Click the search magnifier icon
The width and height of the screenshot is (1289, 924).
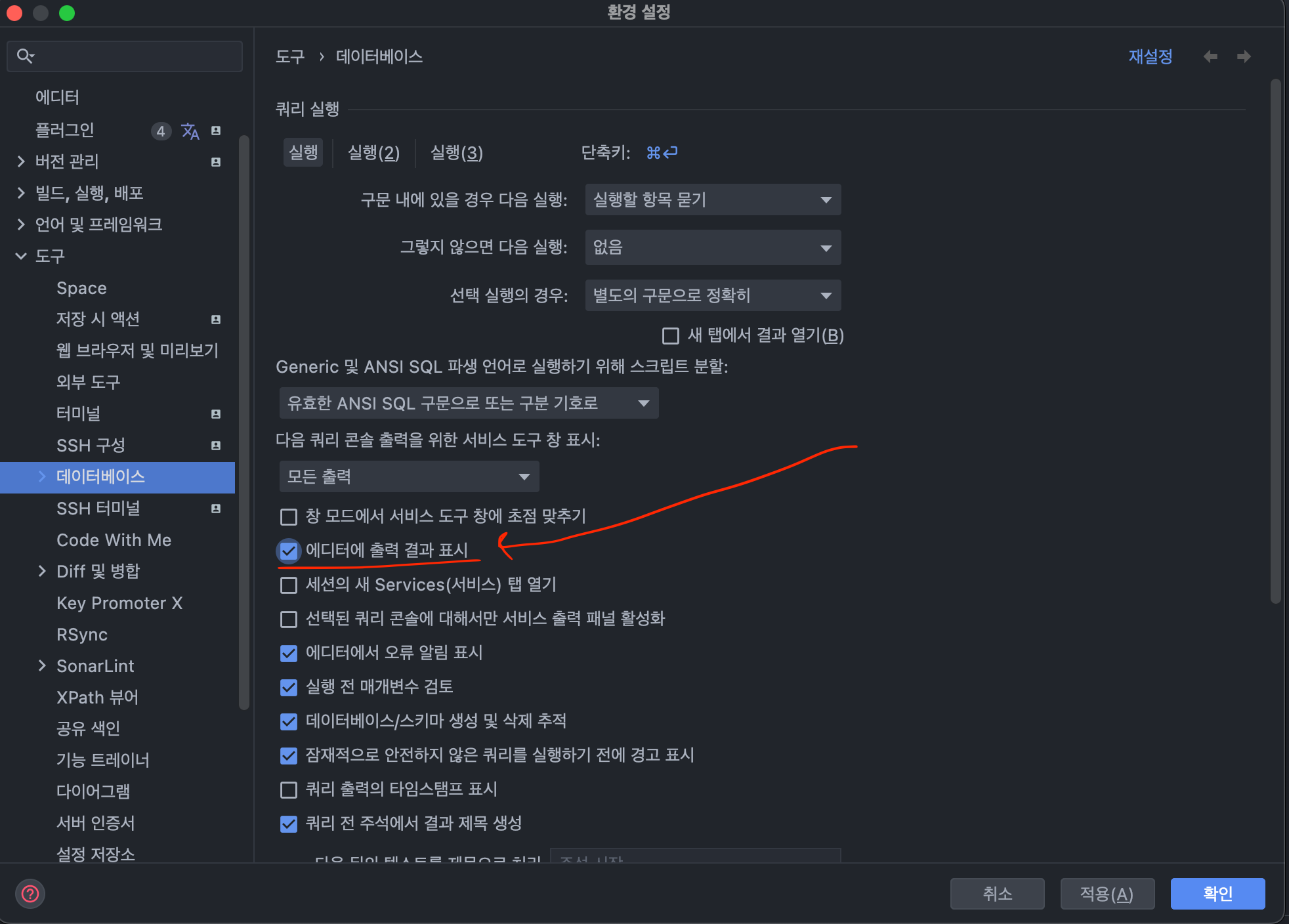(x=25, y=56)
